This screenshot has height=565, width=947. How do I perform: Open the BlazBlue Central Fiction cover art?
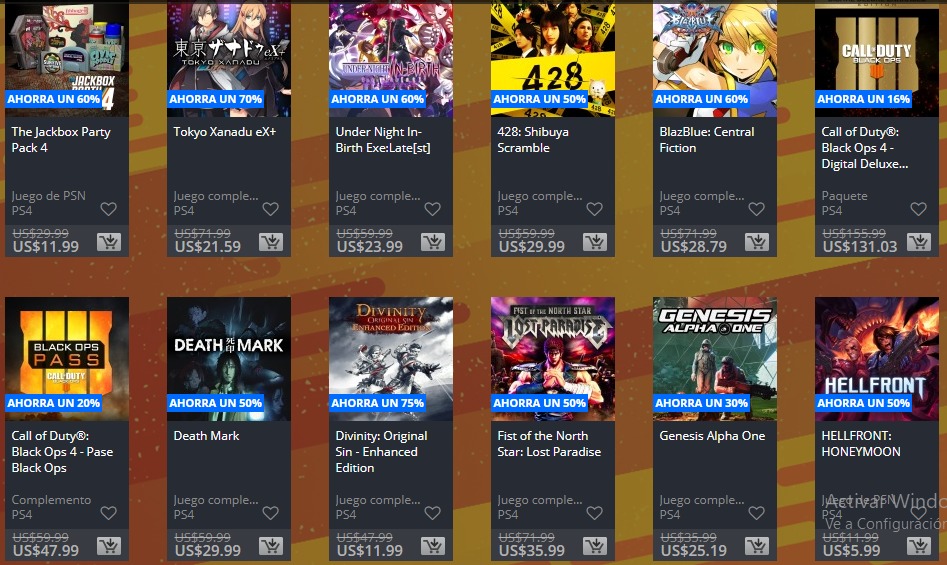coord(714,59)
